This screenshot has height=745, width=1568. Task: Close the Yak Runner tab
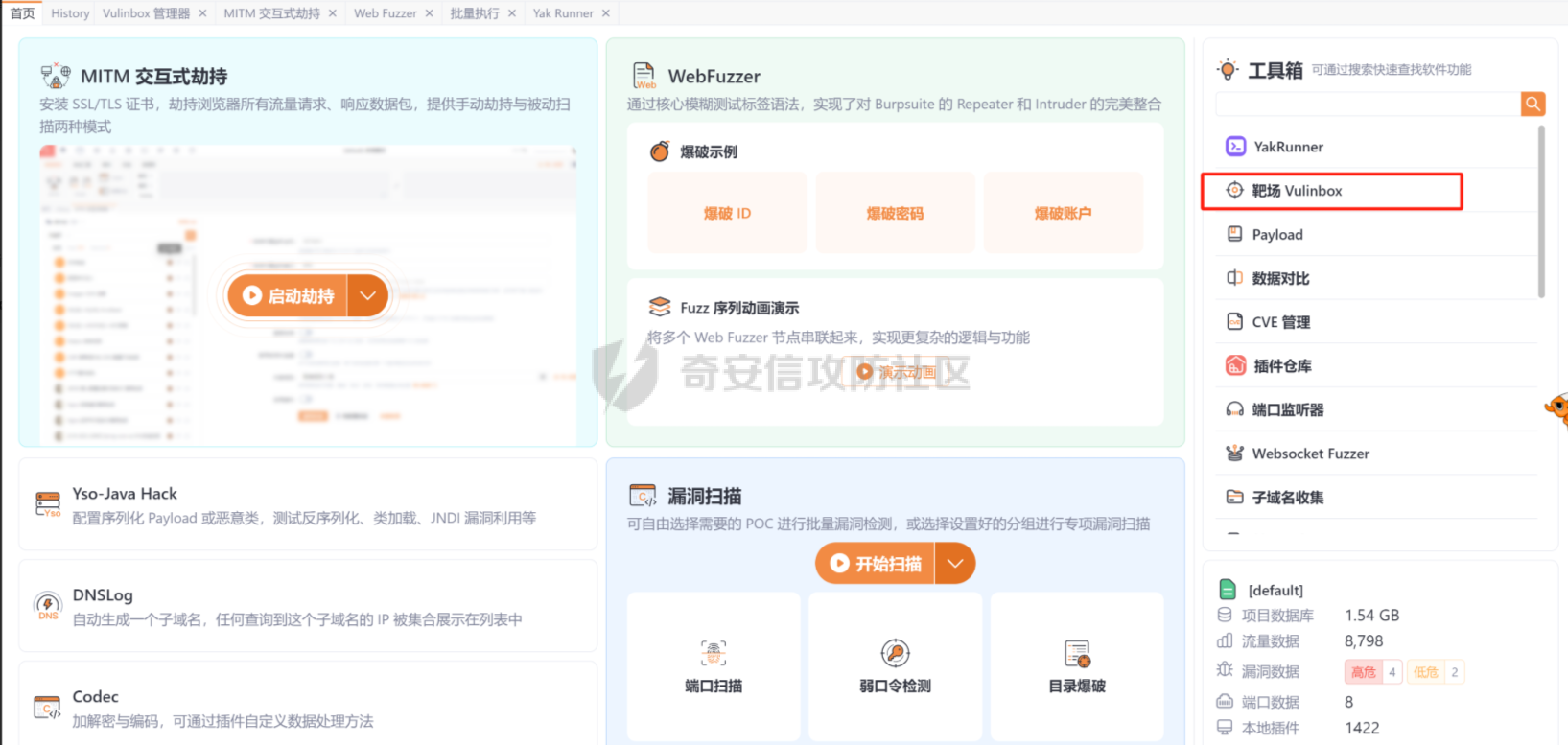point(606,13)
